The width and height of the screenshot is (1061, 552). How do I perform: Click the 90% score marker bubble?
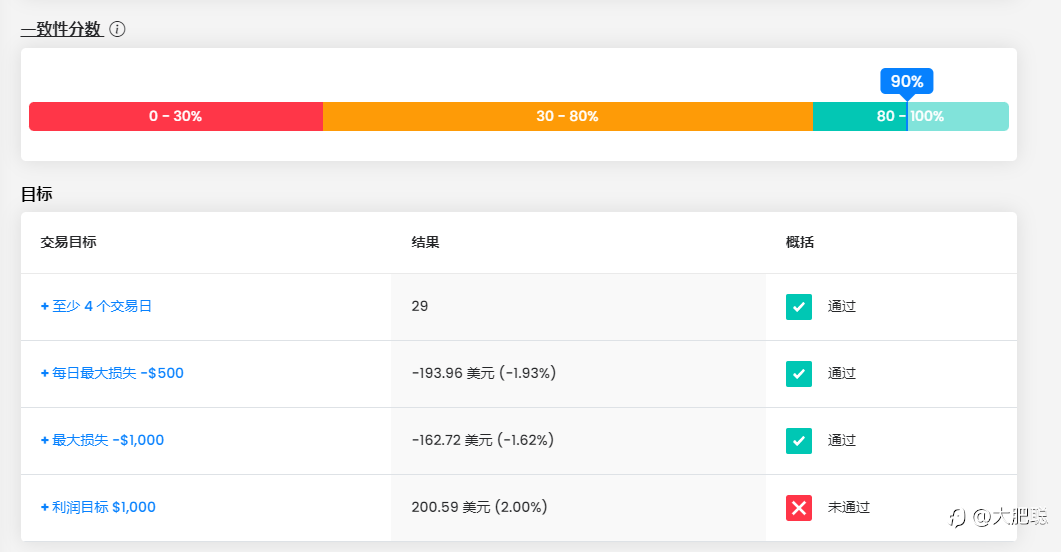[x=907, y=81]
